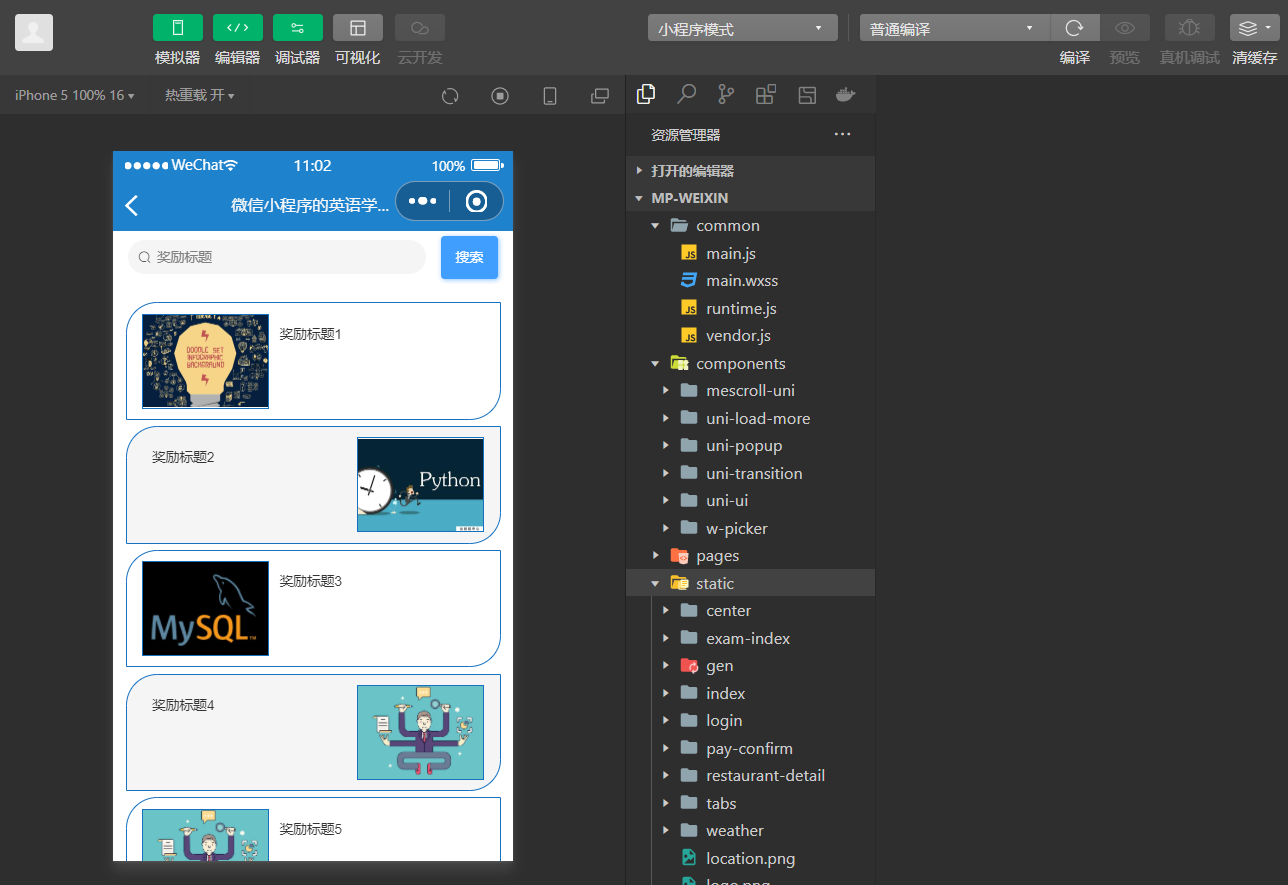Expand the uni-ui folder
Image resolution: width=1288 pixels, height=885 pixels.
click(750, 501)
